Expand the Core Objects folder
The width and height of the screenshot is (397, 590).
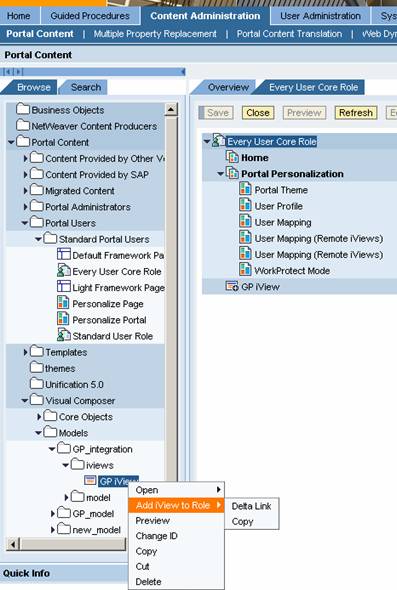(39, 417)
